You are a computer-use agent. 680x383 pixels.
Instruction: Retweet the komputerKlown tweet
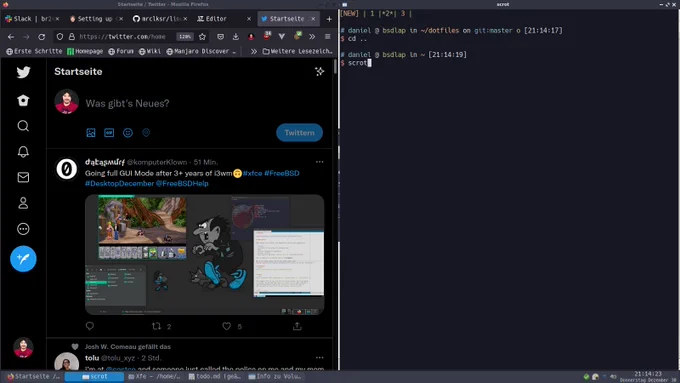[x=157, y=326]
